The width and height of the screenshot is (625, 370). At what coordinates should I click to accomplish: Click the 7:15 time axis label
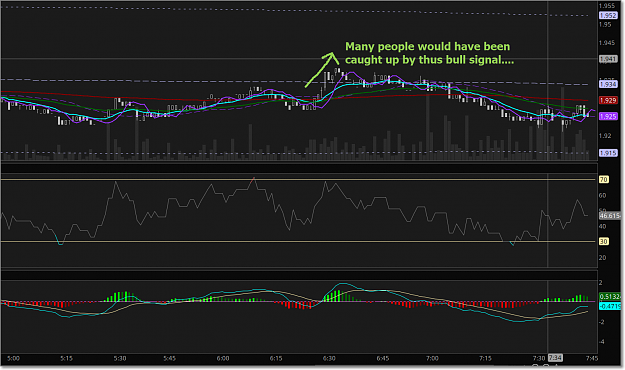(485, 358)
